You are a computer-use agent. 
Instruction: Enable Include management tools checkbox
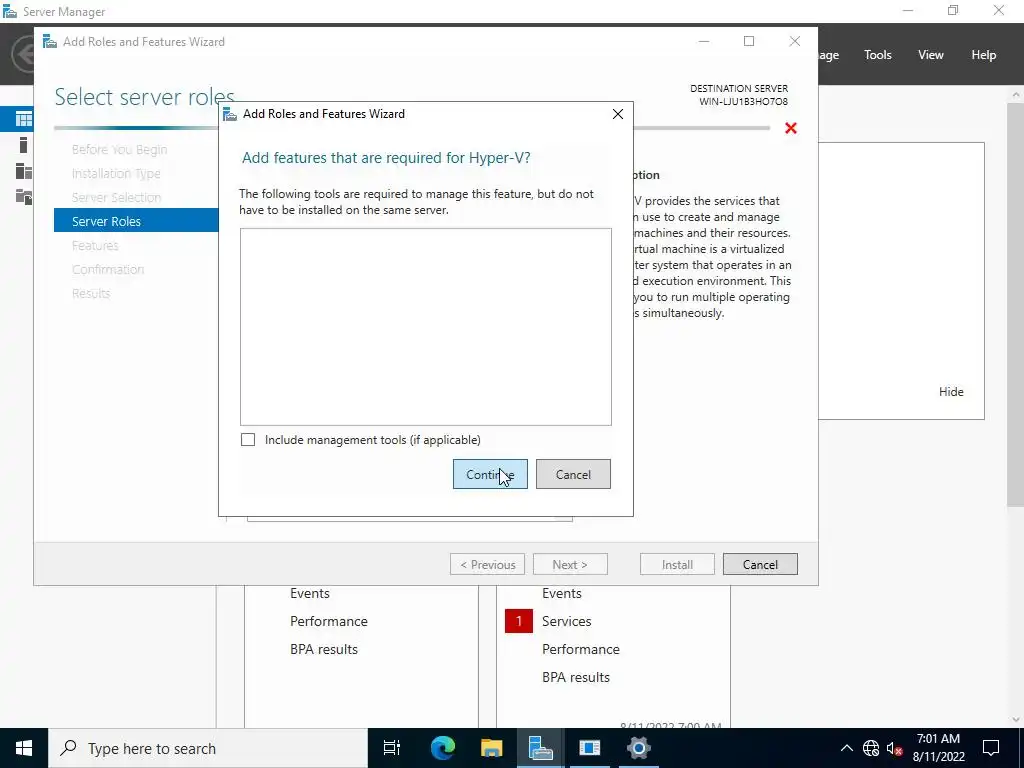click(x=248, y=440)
